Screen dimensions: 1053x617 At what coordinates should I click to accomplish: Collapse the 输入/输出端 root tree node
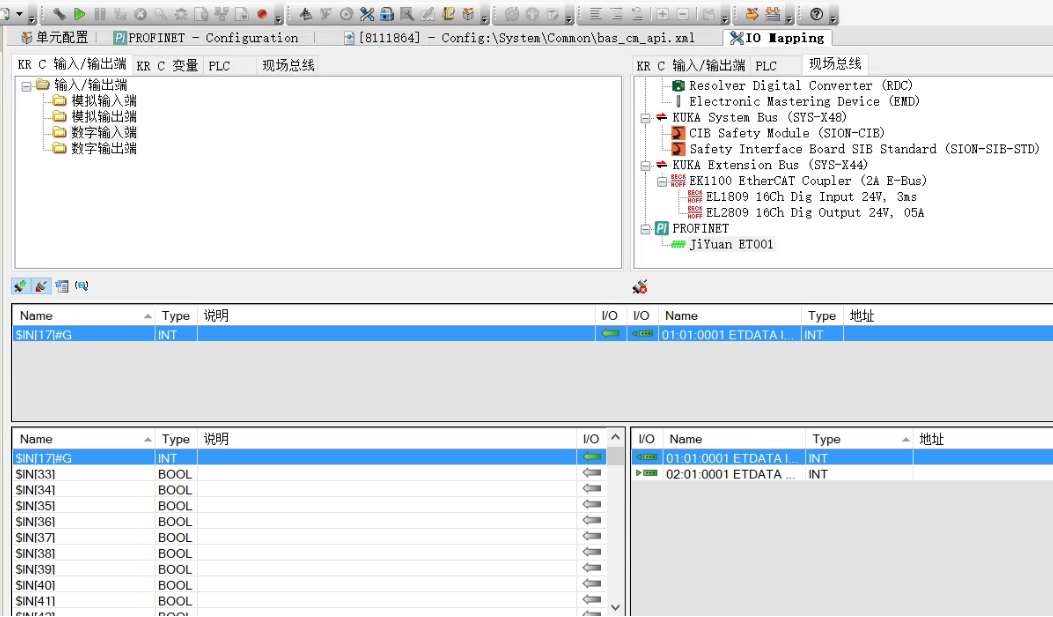pos(26,85)
